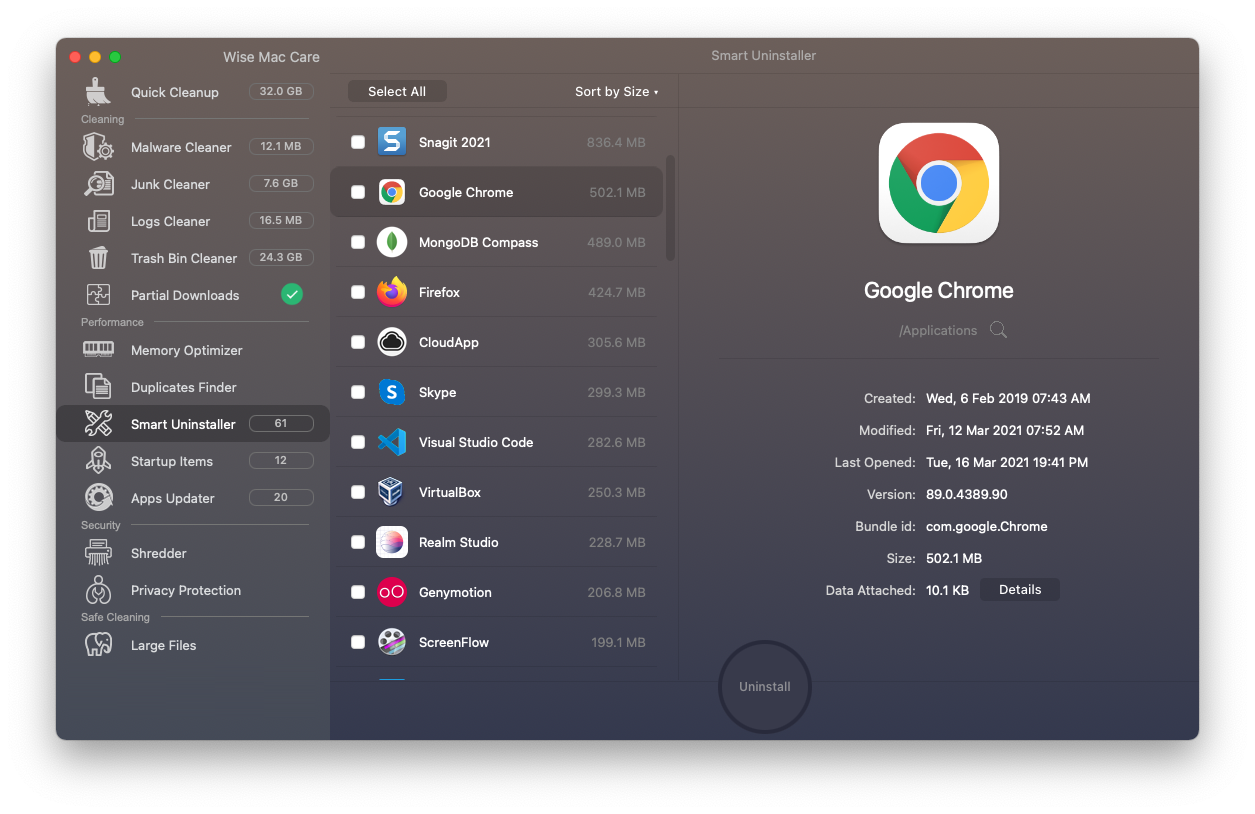Click the Google Chrome icon in the app list
This screenshot has width=1255, height=814.
pyautogui.click(x=392, y=192)
